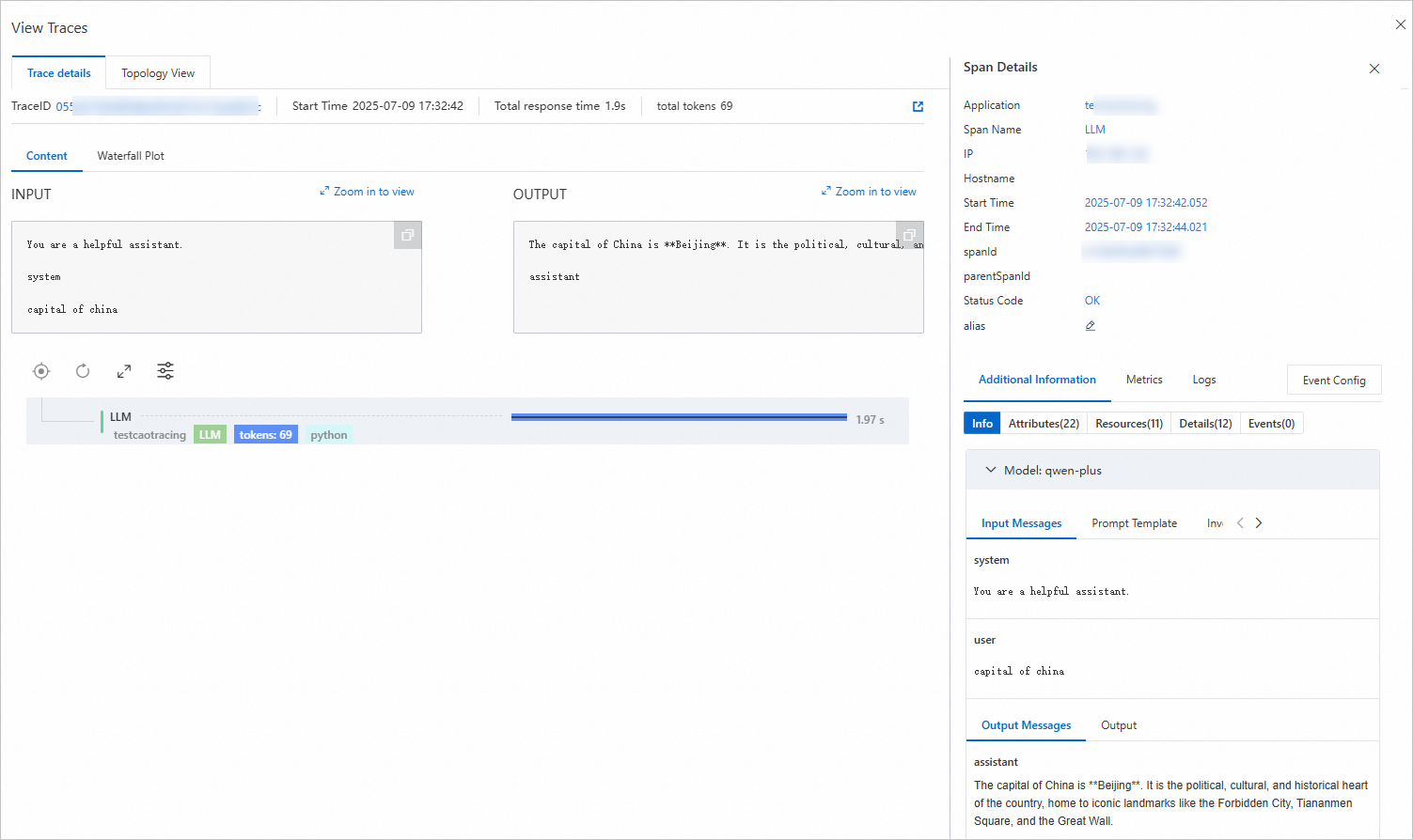Open Input Messages tab
The height and width of the screenshot is (840, 1413).
(x=1022, y=523)
